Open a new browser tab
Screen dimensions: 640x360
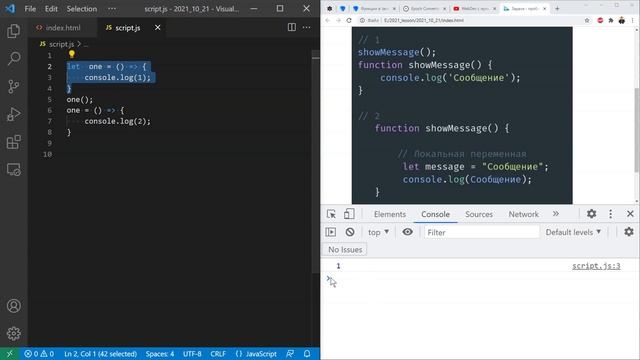[557, 8]
